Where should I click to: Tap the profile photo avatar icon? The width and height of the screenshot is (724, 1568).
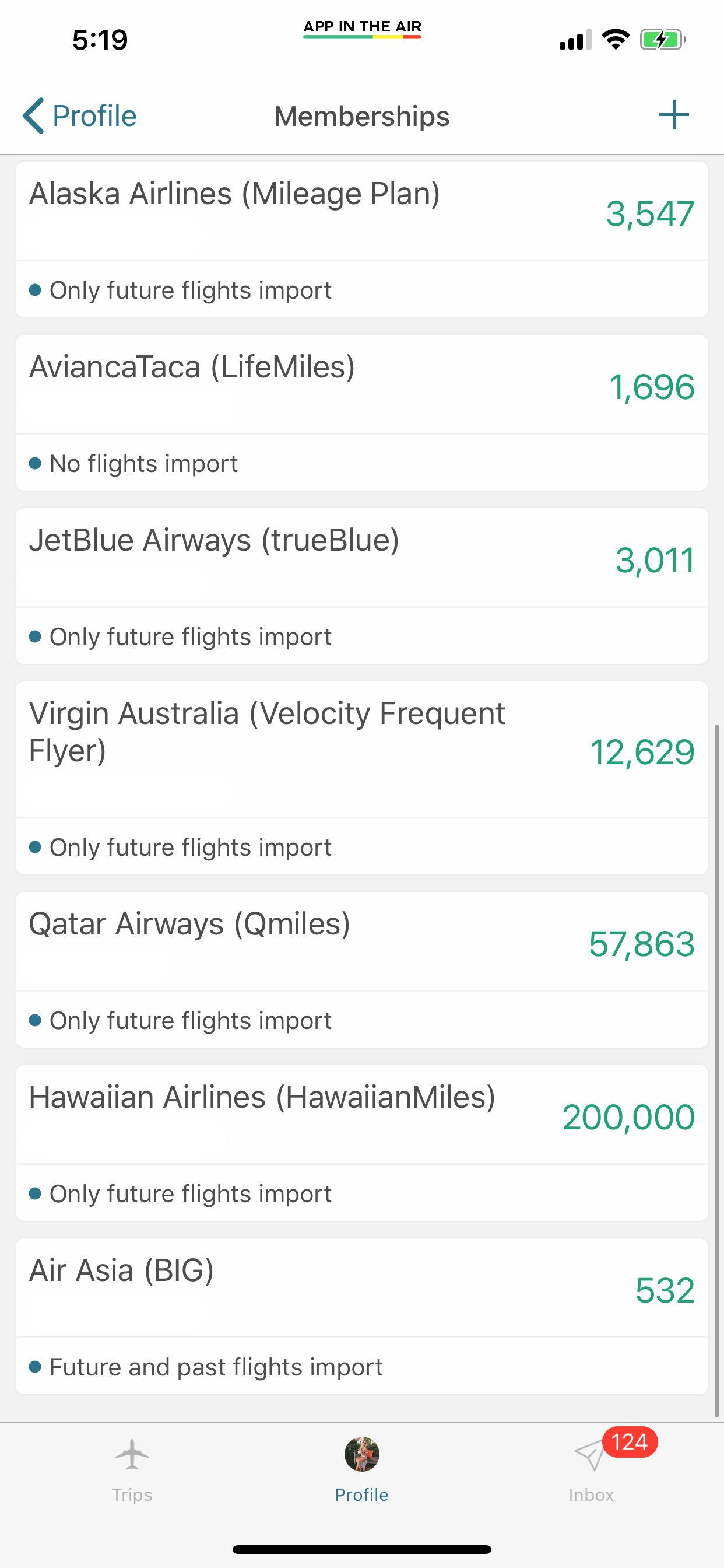coord(362,1454)
